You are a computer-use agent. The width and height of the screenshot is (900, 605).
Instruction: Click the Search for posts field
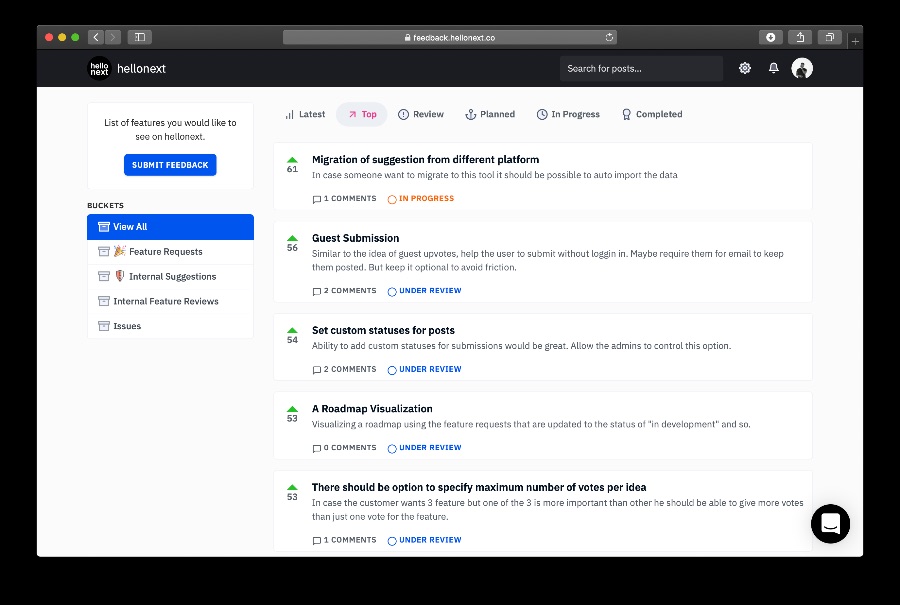pyautogui.click(x=641, y=68)
